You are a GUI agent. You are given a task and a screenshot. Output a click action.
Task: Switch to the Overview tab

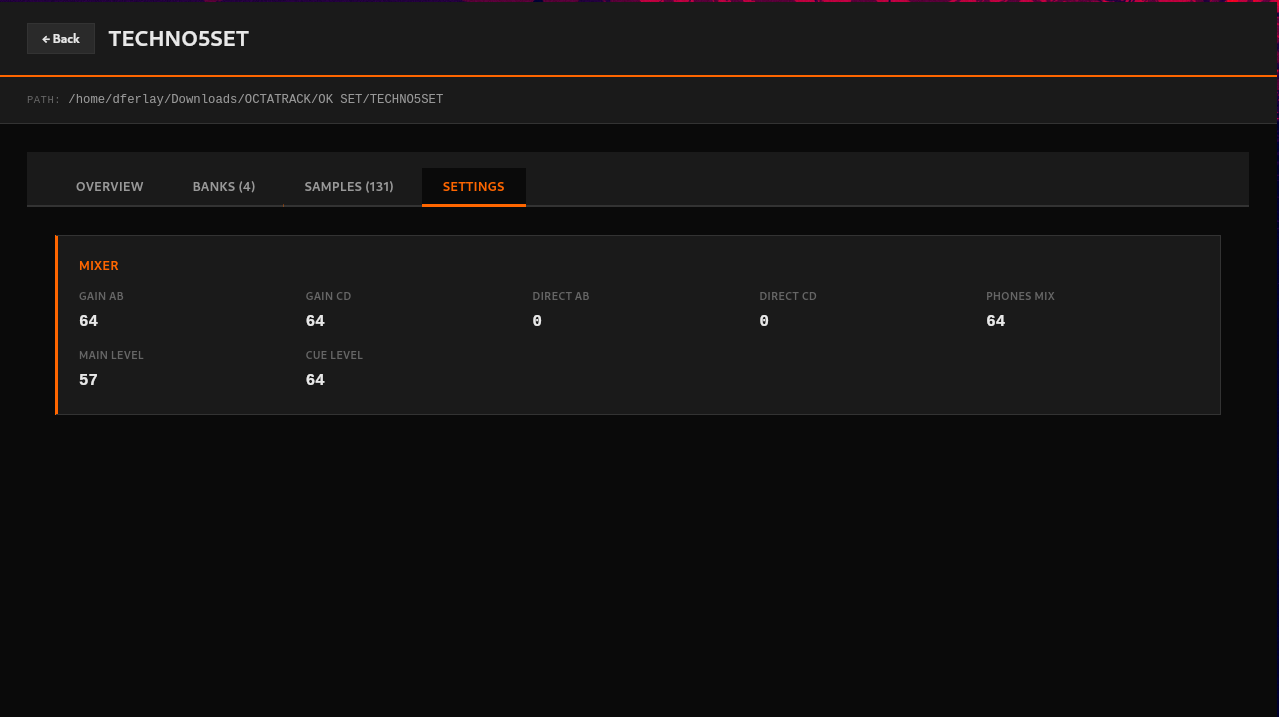[x=110, y=187]
